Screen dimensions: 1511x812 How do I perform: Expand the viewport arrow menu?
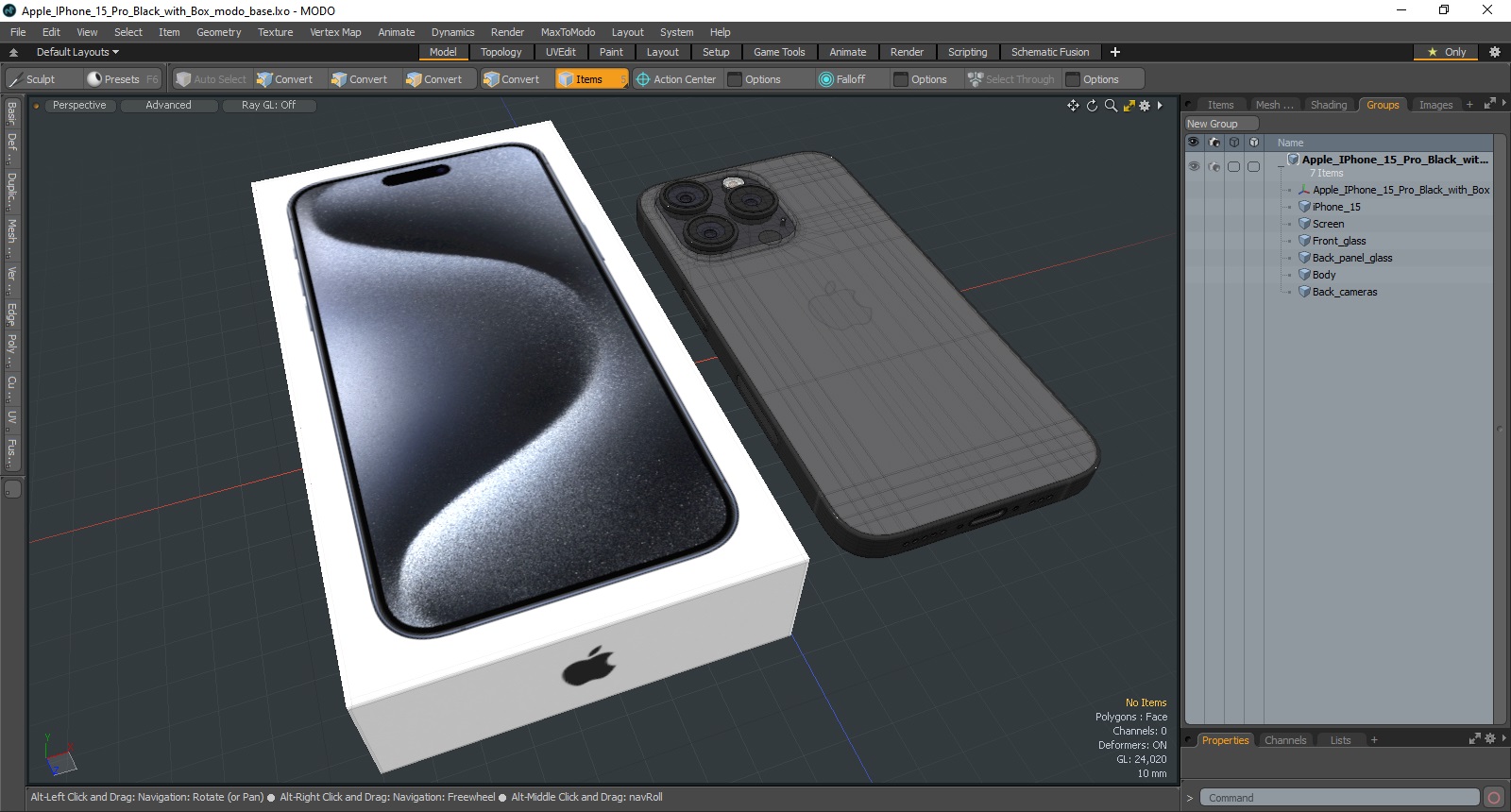1160,106
